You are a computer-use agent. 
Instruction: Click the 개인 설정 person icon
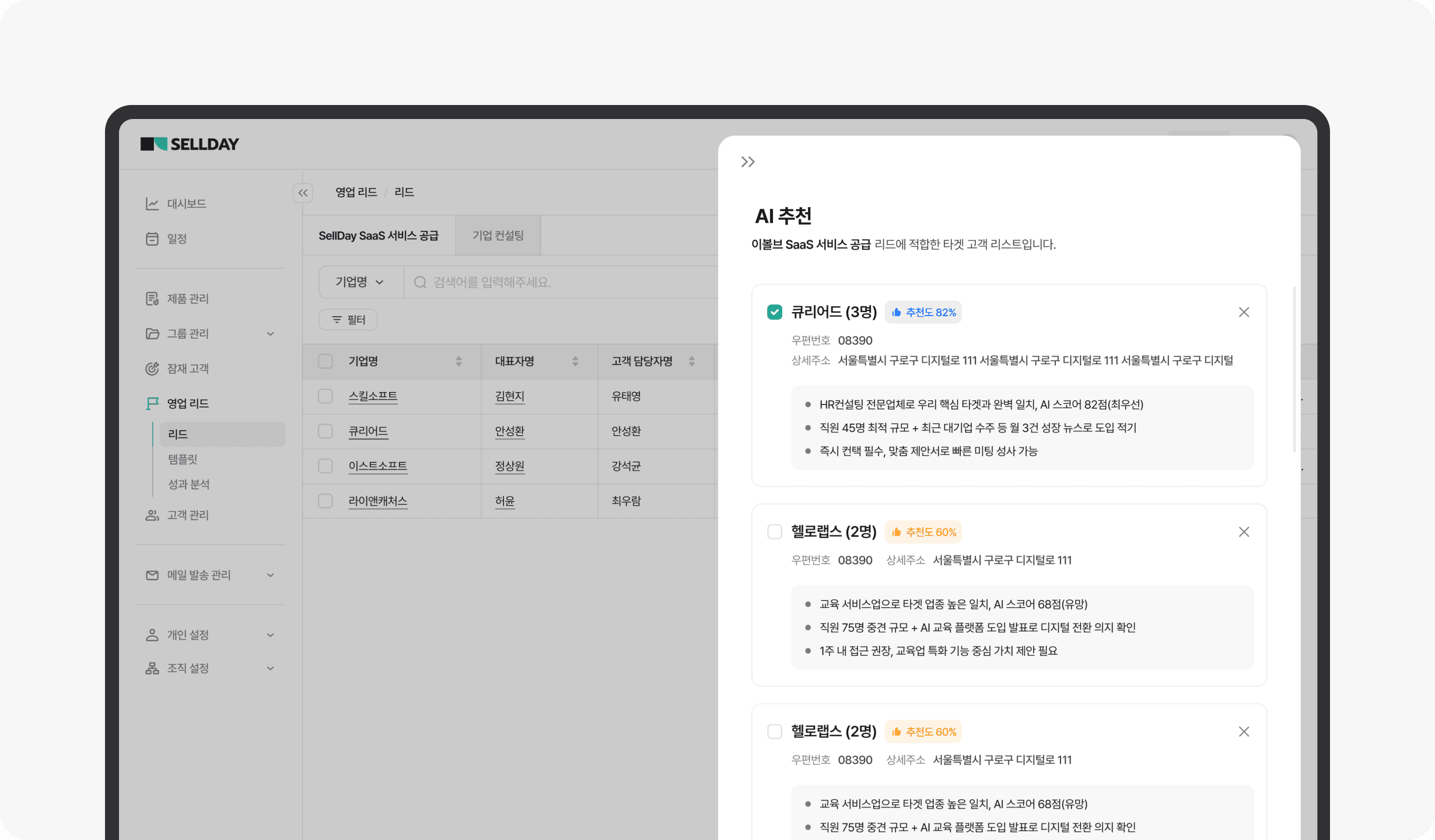tap(152, 635)
